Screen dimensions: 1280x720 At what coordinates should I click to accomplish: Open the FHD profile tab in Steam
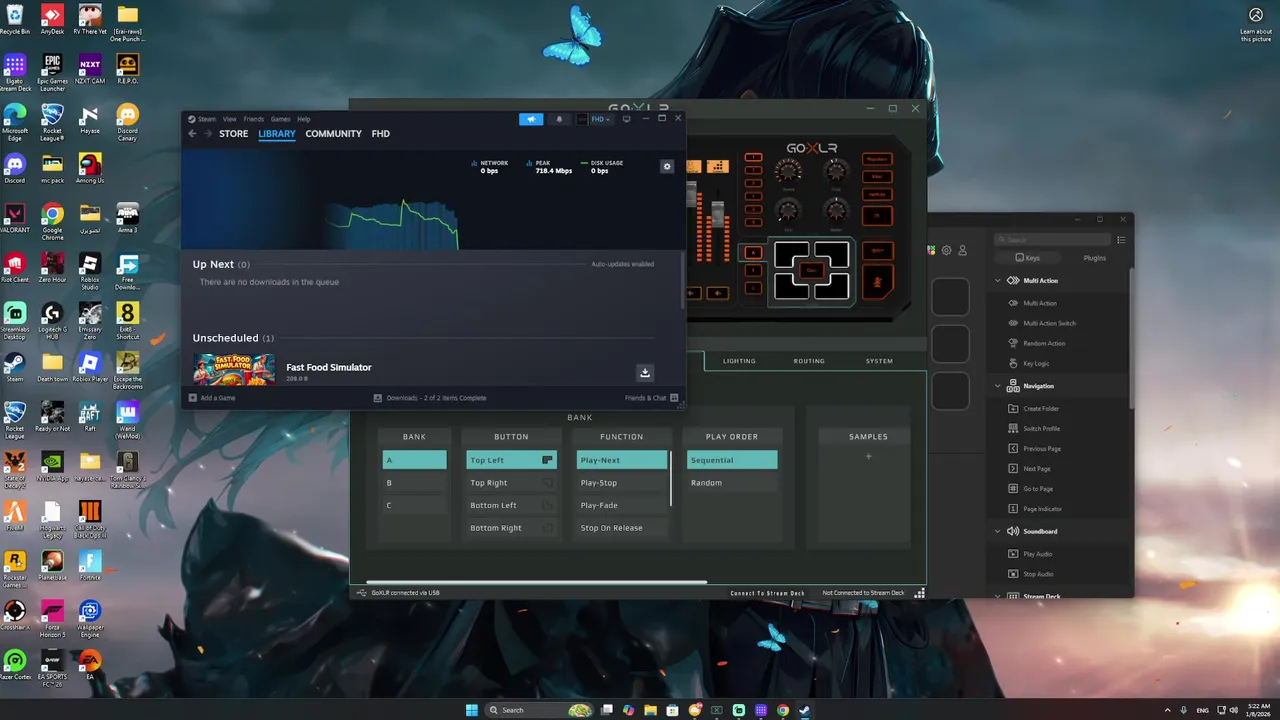[381, 134]
